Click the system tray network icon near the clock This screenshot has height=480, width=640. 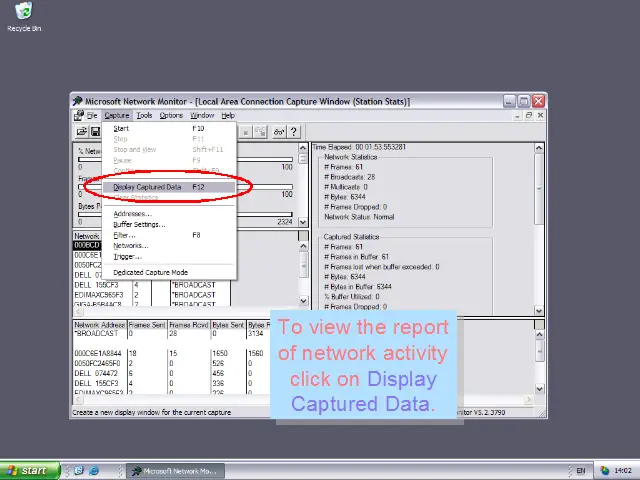[604, 471]
